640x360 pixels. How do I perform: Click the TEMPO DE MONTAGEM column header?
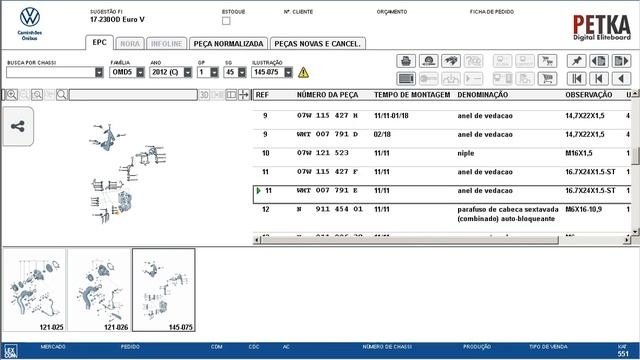(412, 95)
